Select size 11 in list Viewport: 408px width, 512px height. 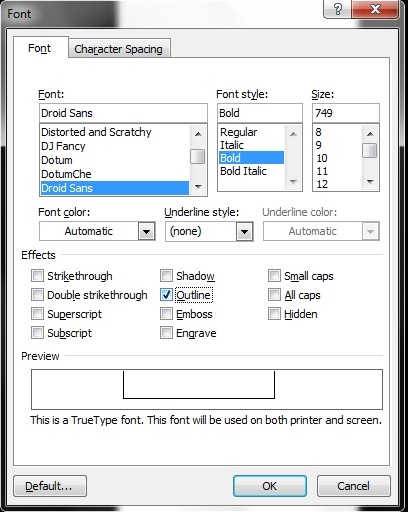coord(337,171)
